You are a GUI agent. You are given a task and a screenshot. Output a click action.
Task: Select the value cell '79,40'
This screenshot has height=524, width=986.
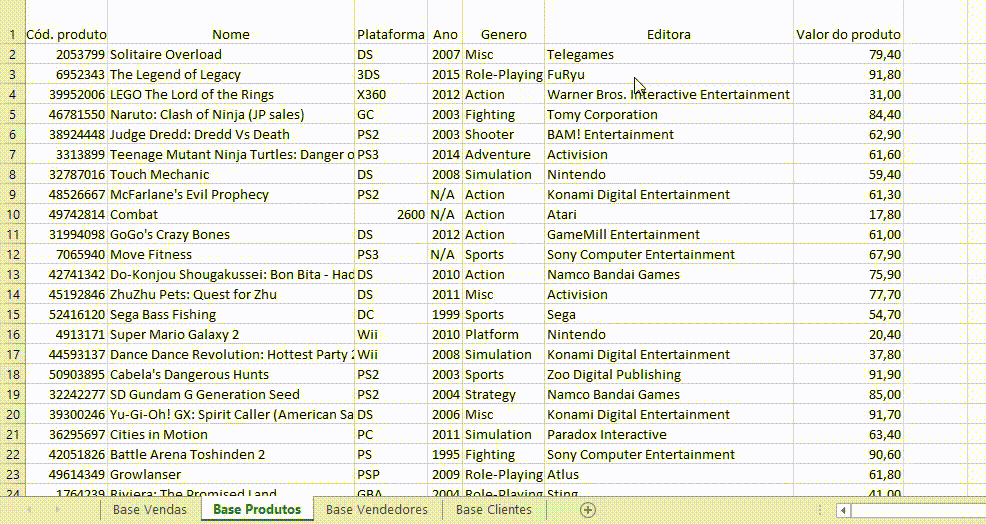click(848, 55)
